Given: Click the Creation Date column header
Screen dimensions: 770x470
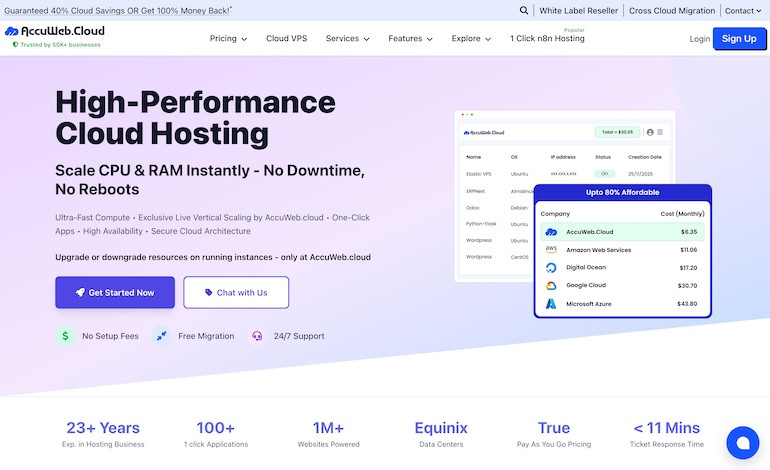Looking at the screenshot, I should tap(645, 157).
